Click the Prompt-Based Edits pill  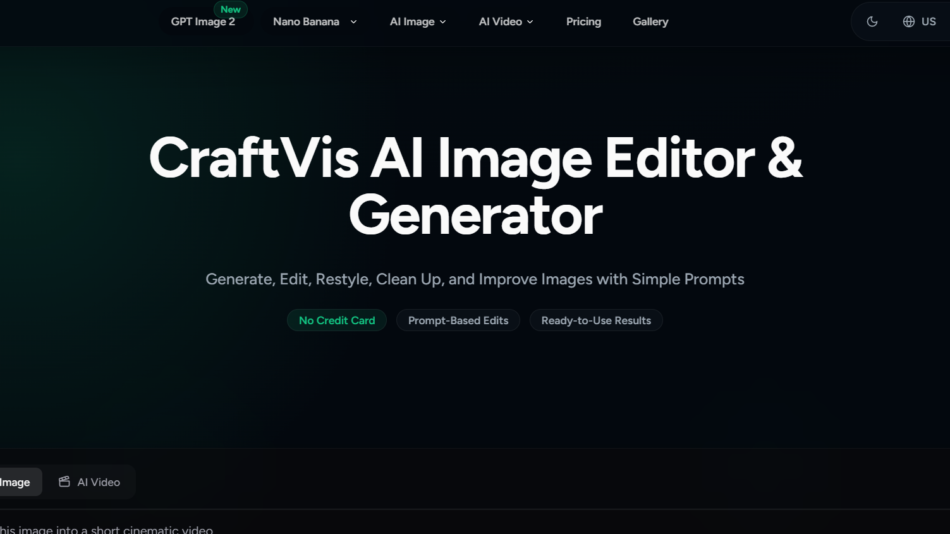point(458,320)
